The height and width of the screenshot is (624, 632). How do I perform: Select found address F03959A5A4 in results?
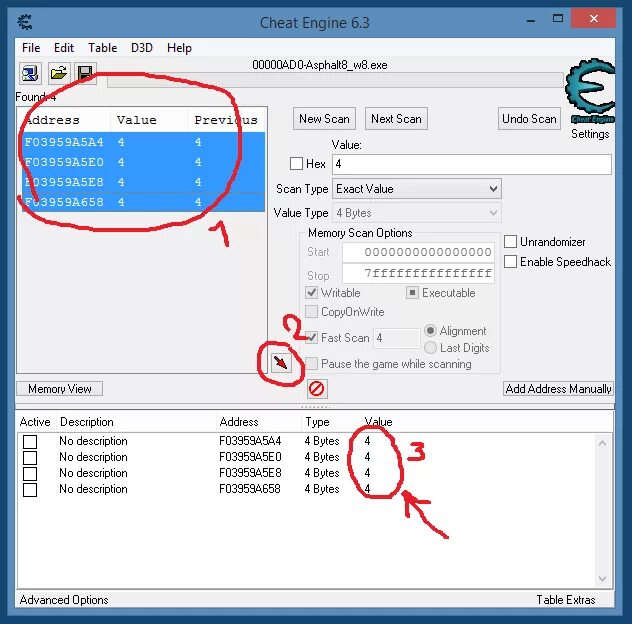coord(143,142)
